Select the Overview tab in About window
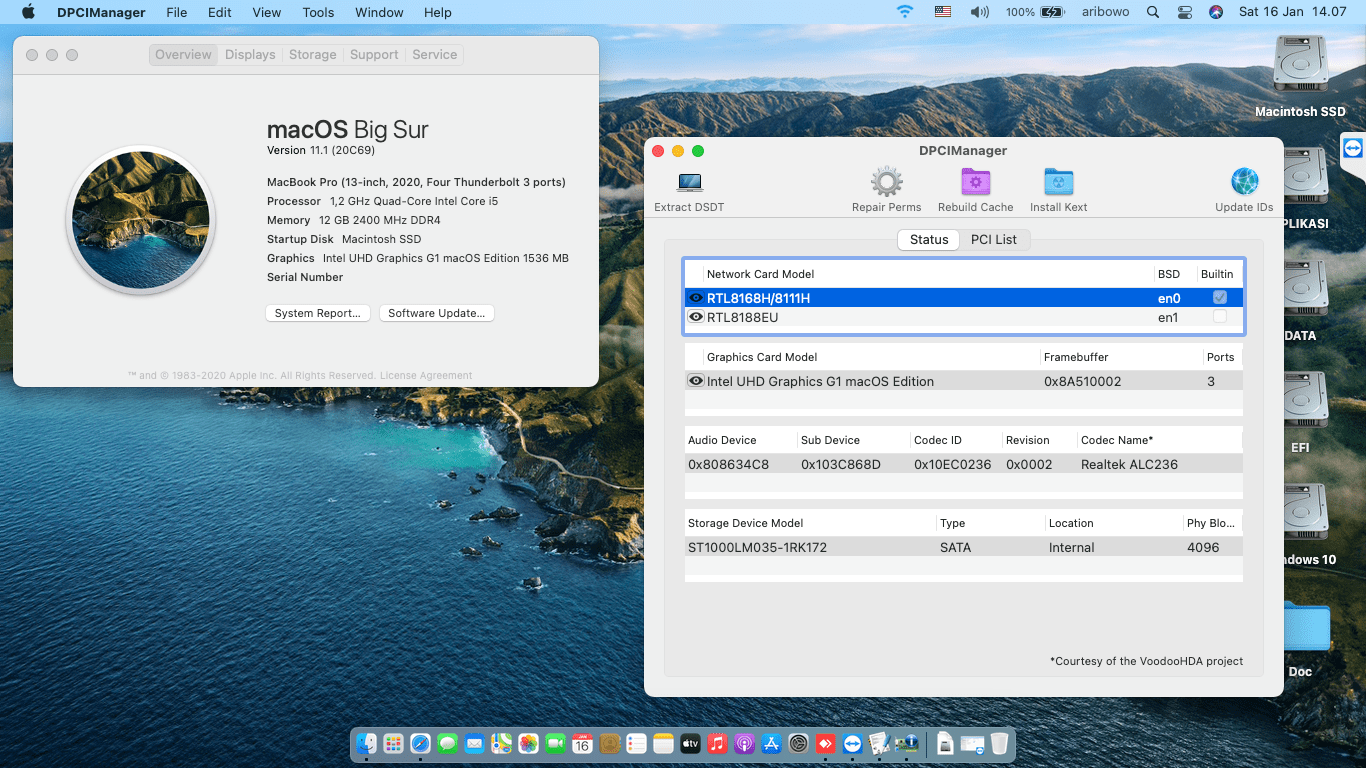 click(183, 55)
